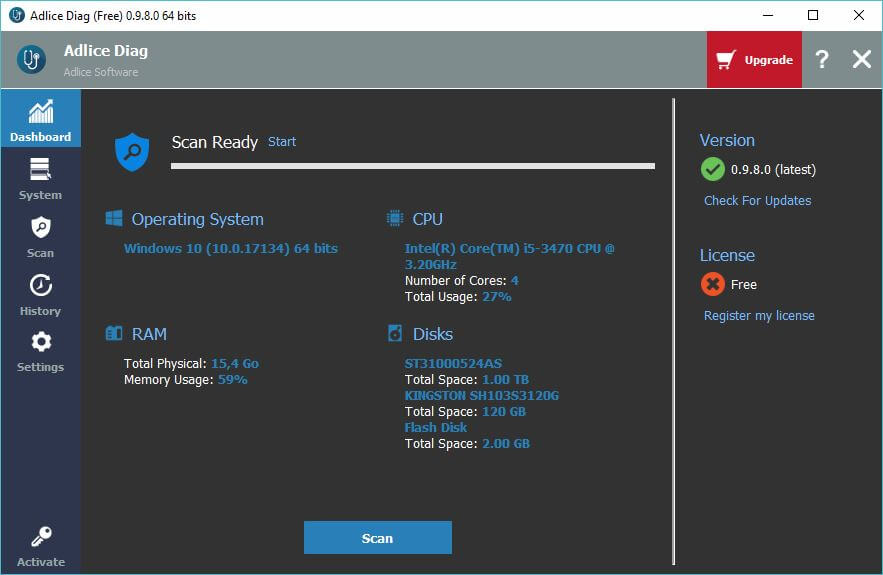Viewport: 883px width, 575px height.
Task: Click the CPU chip icon
Action: click(395, 219)
